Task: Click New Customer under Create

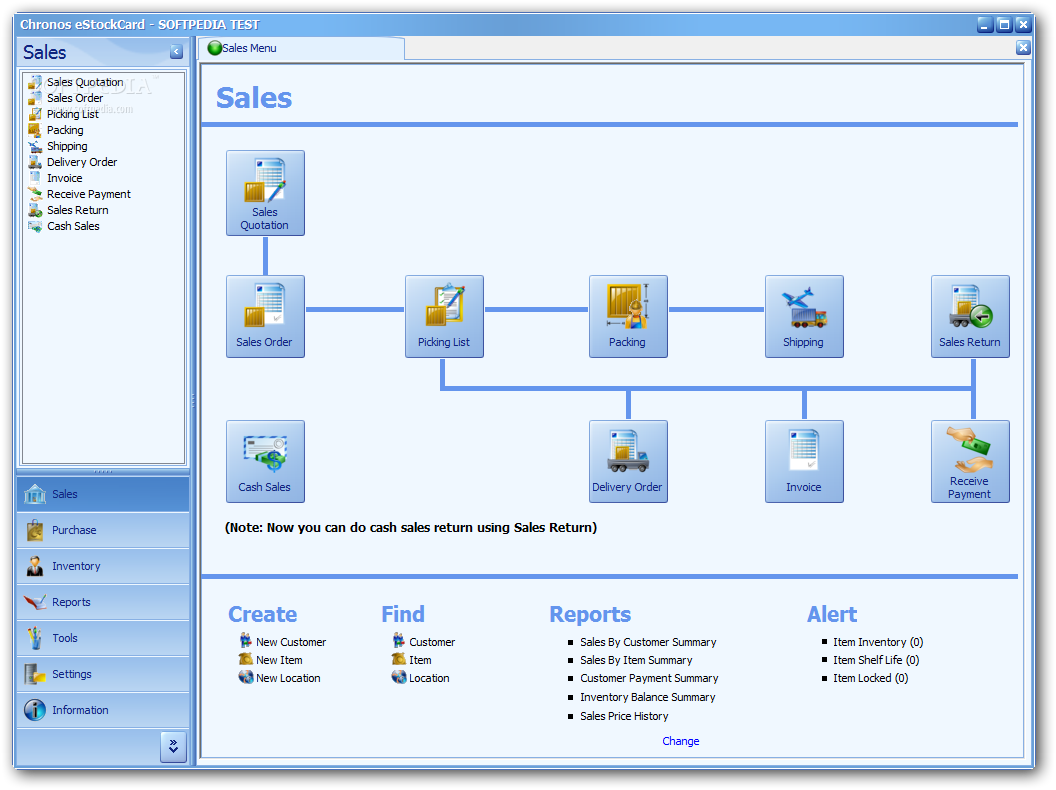Action: (291, 643)
